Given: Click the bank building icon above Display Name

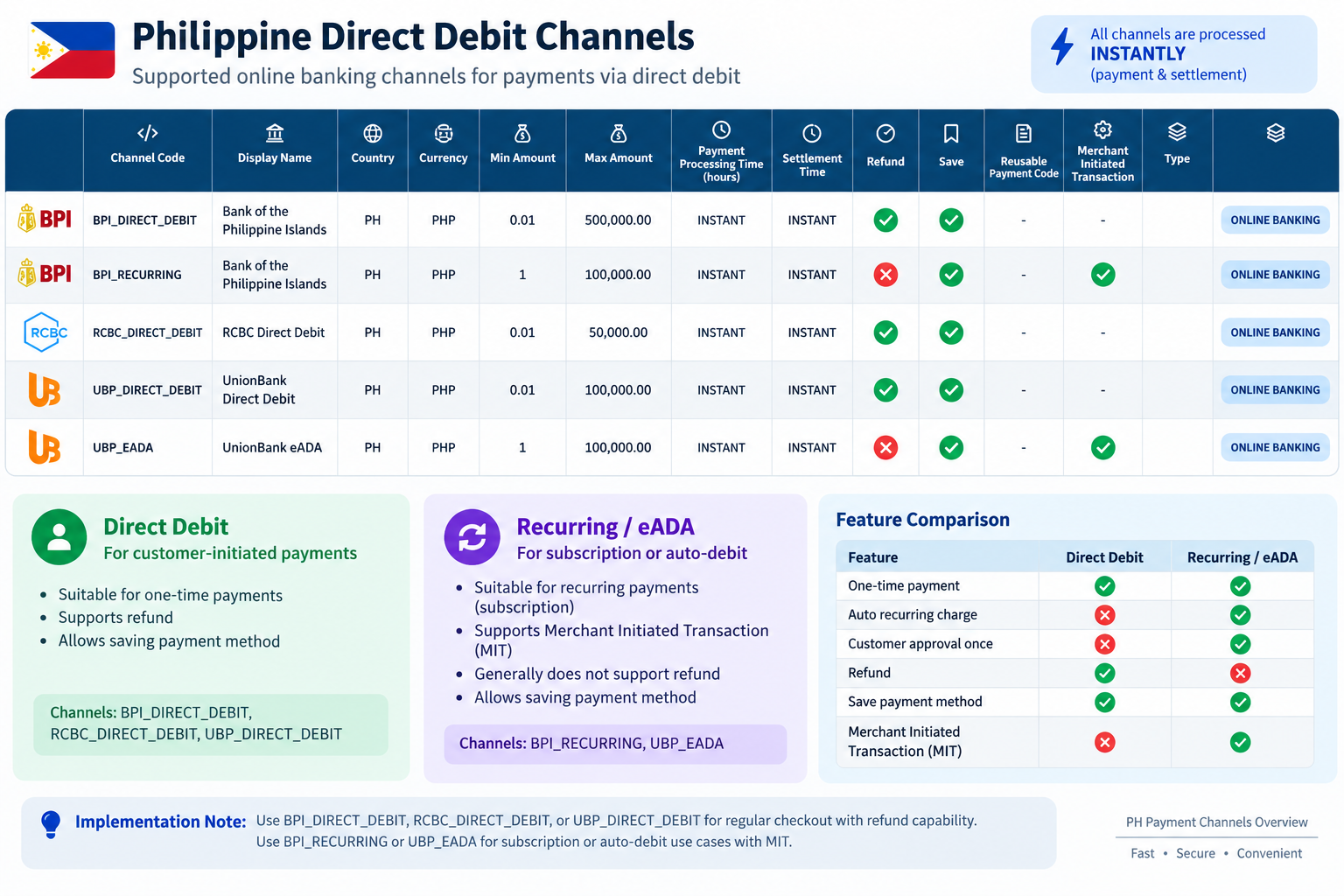Looking at the screenshot, I should coord(275,133).
